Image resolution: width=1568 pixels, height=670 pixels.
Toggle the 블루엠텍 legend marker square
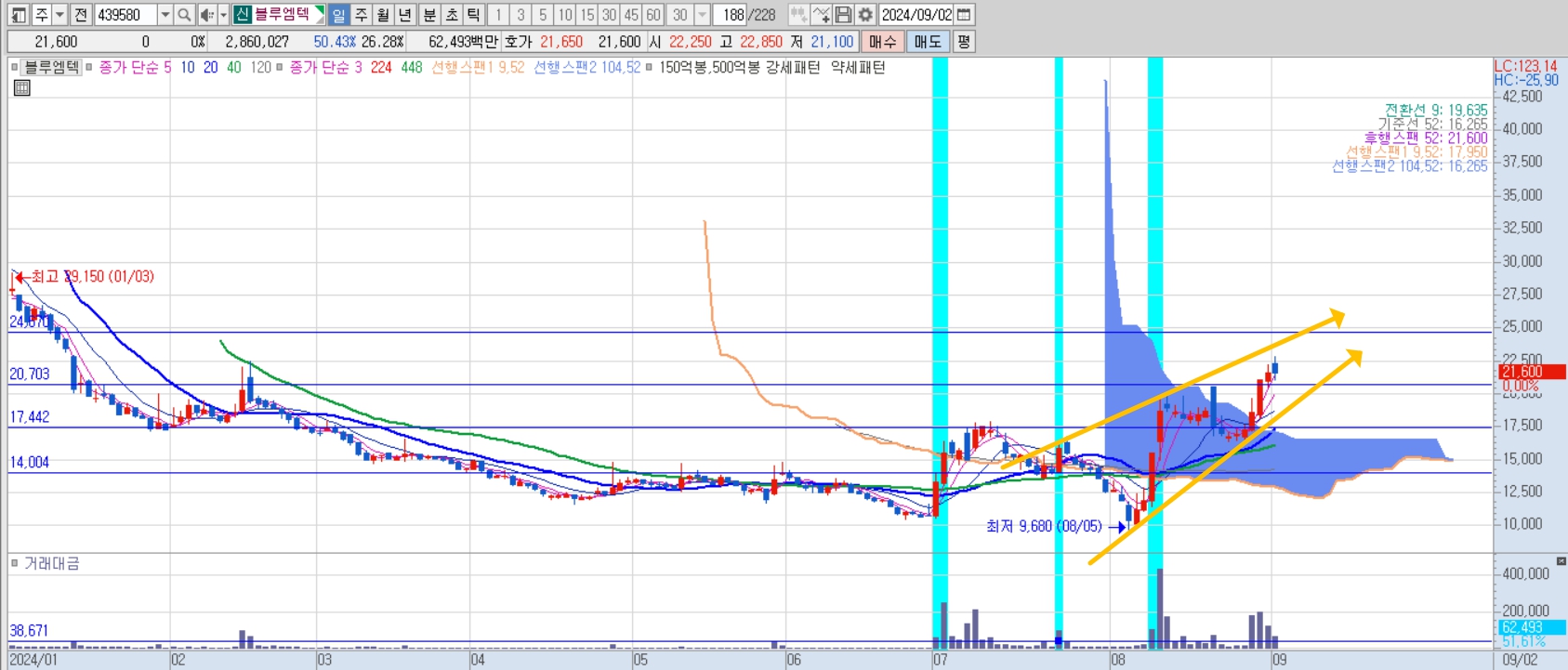(14, 67)
